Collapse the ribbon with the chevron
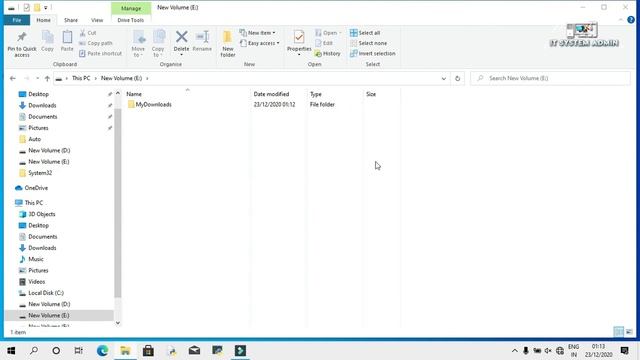640x360 pixels. point(621,20)
